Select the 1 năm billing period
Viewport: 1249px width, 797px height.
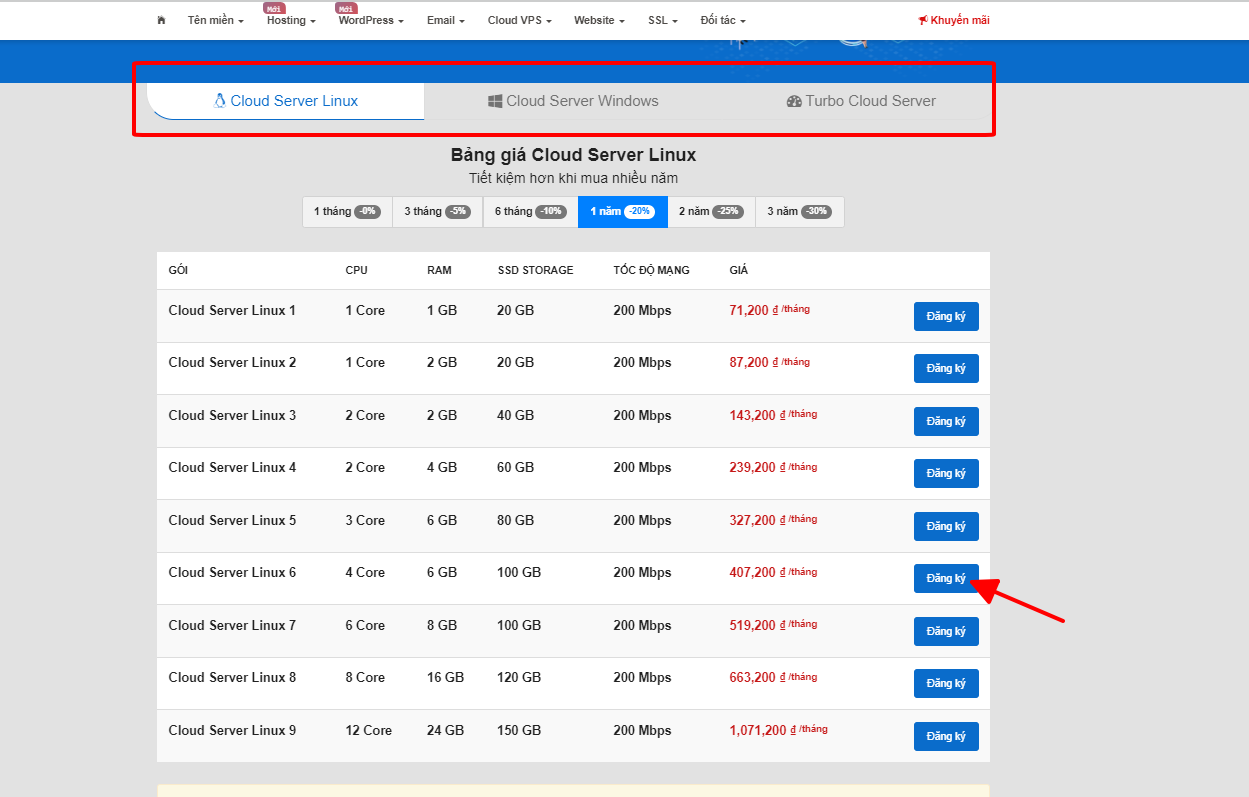click(622, 212)
